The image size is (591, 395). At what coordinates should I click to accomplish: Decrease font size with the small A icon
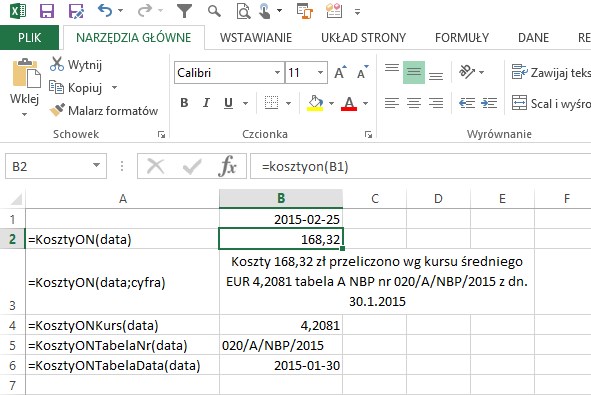click(362, 72)
